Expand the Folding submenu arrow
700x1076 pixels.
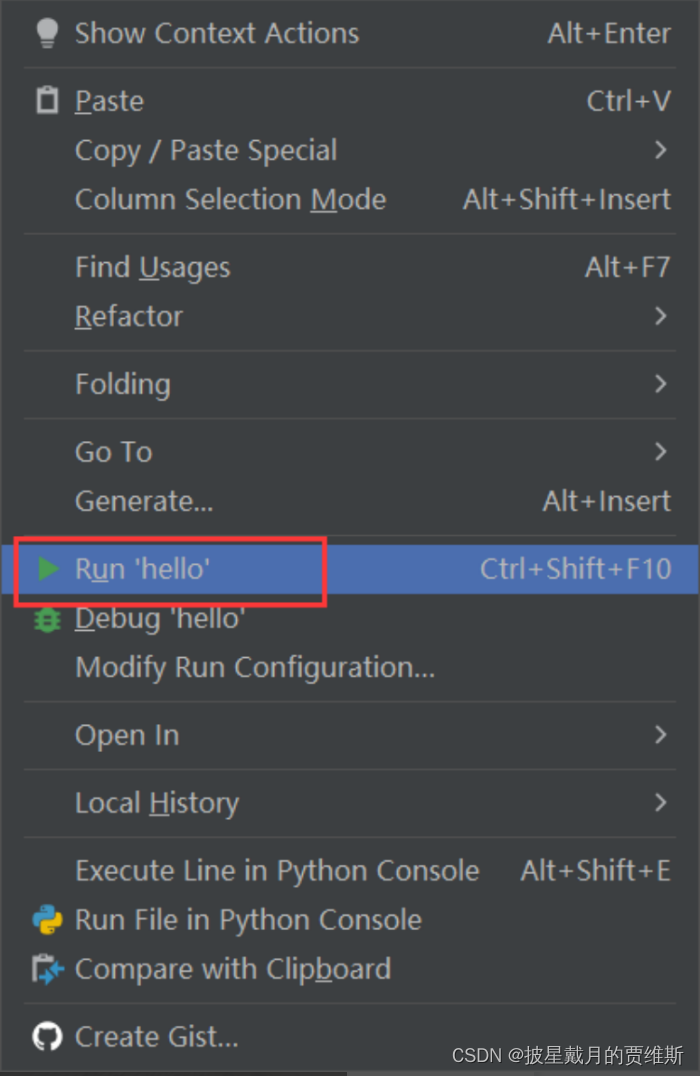(660, 384)
